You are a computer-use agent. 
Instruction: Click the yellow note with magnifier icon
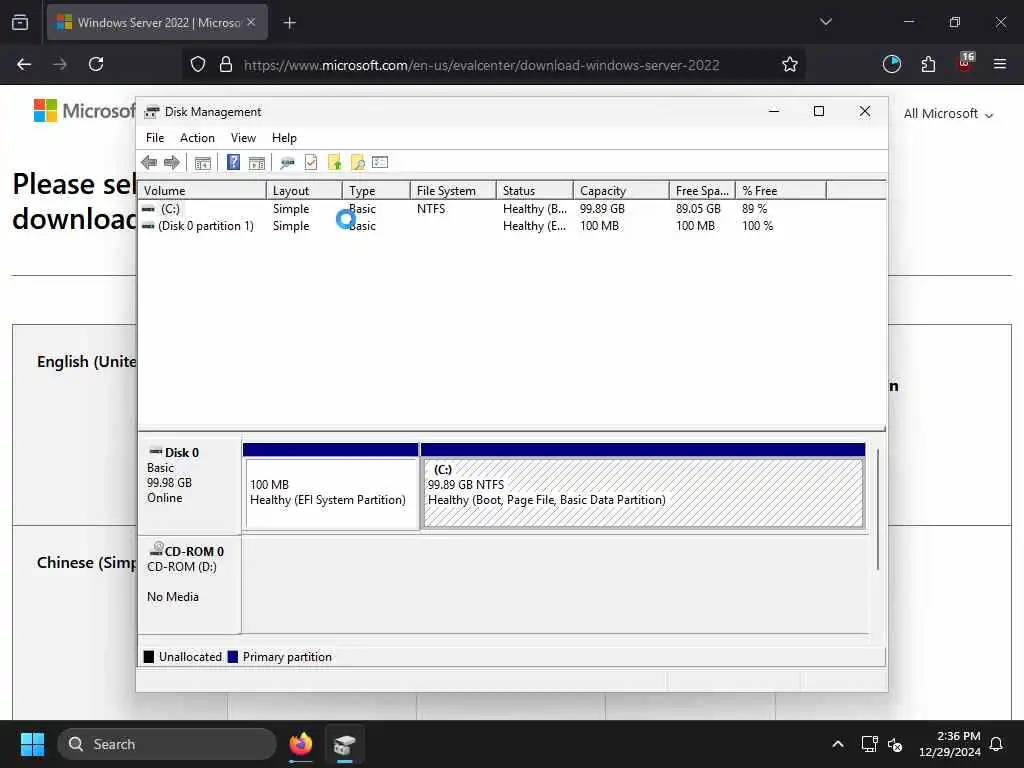click(357, 163)
